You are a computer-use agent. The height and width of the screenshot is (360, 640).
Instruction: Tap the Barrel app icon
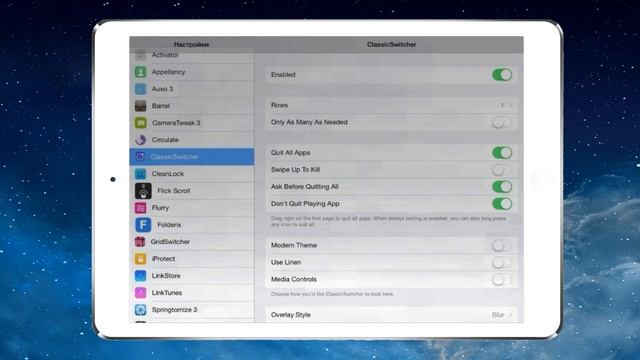[140, 106]
